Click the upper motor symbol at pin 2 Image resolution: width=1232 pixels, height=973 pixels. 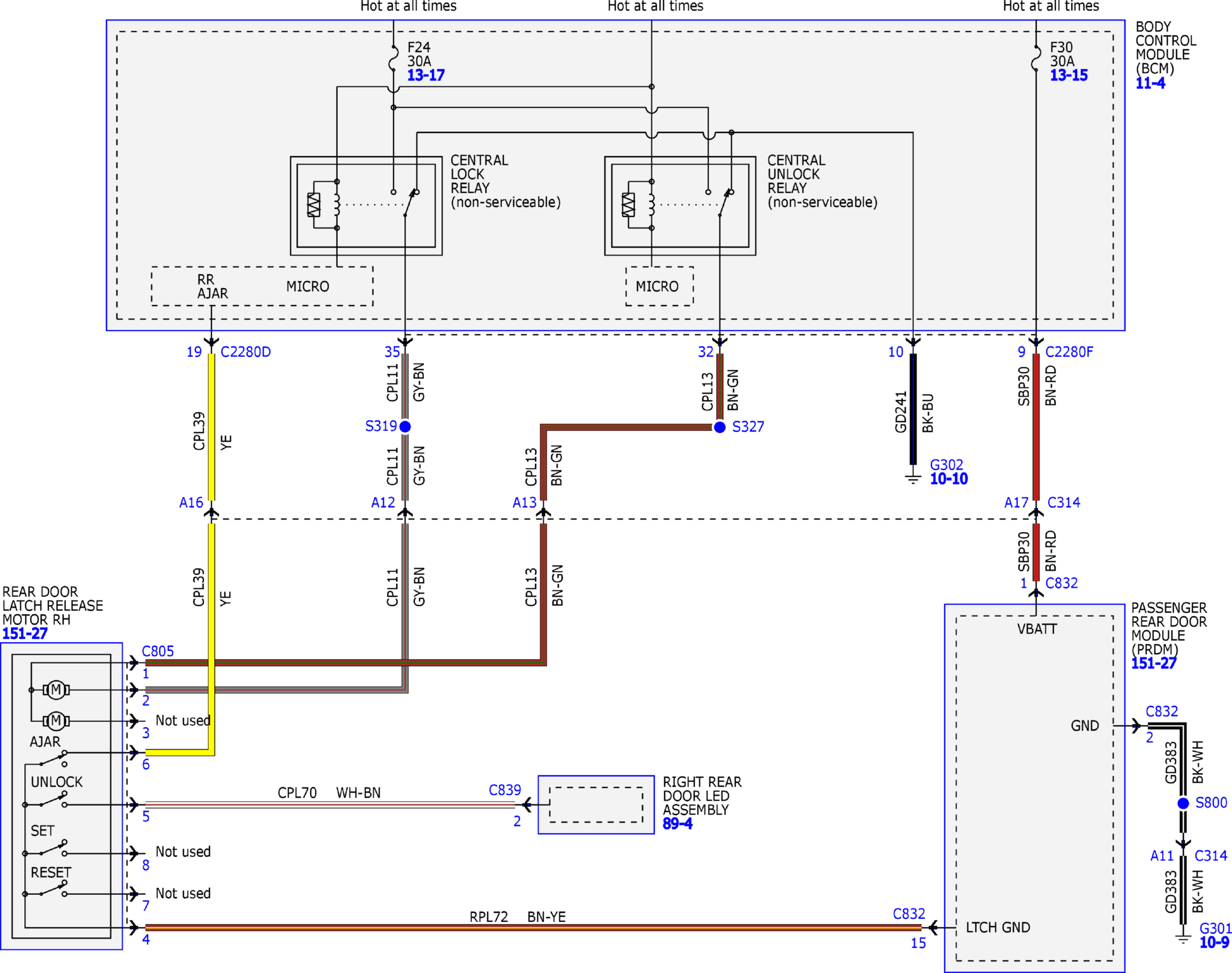[56, 690]
